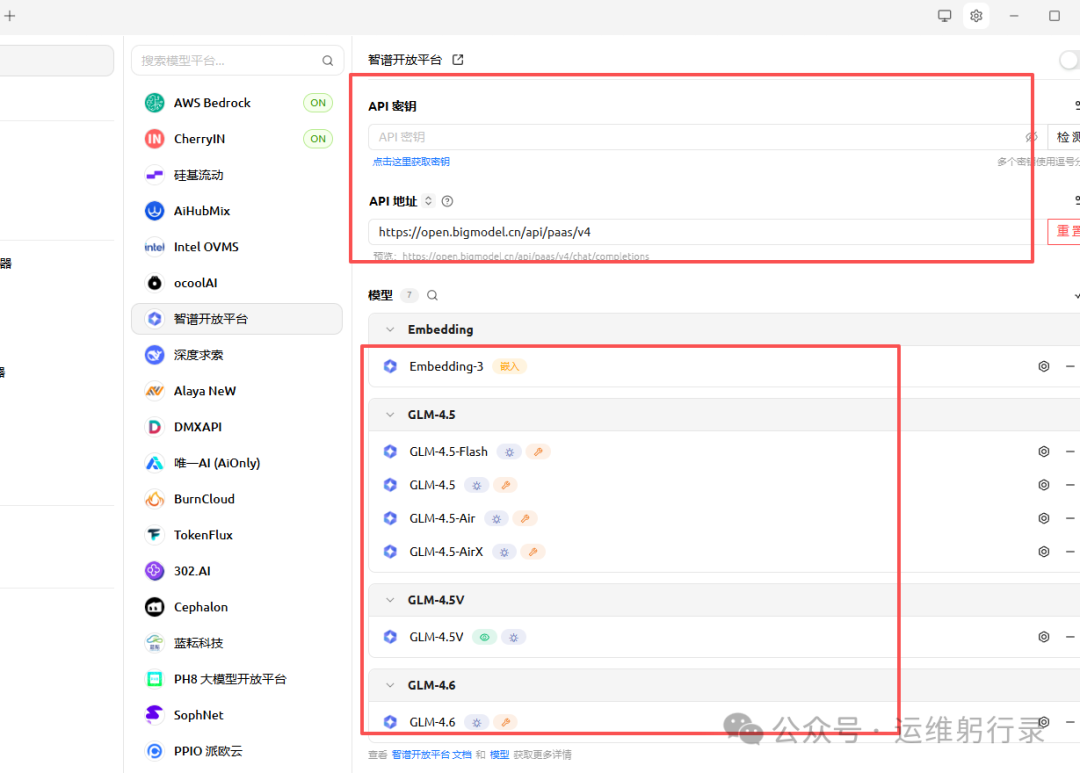Viewport: 1080px width, 773px height.
Task: Click the 点击这里获取密钥 link
Action: [x=411, y=162]
